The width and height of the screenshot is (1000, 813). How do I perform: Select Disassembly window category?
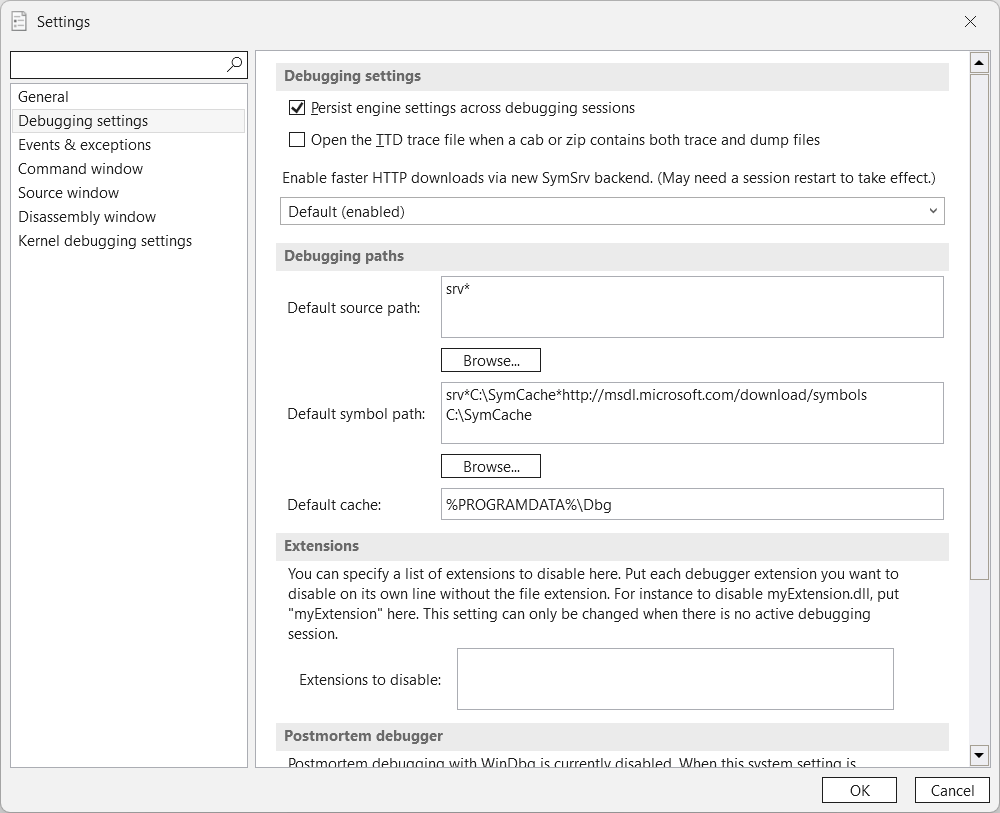87,217
